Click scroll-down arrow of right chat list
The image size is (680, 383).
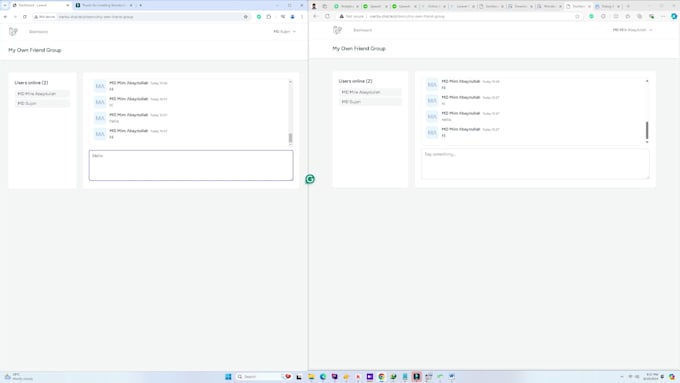pyautogui.click(x=647, y=142)
